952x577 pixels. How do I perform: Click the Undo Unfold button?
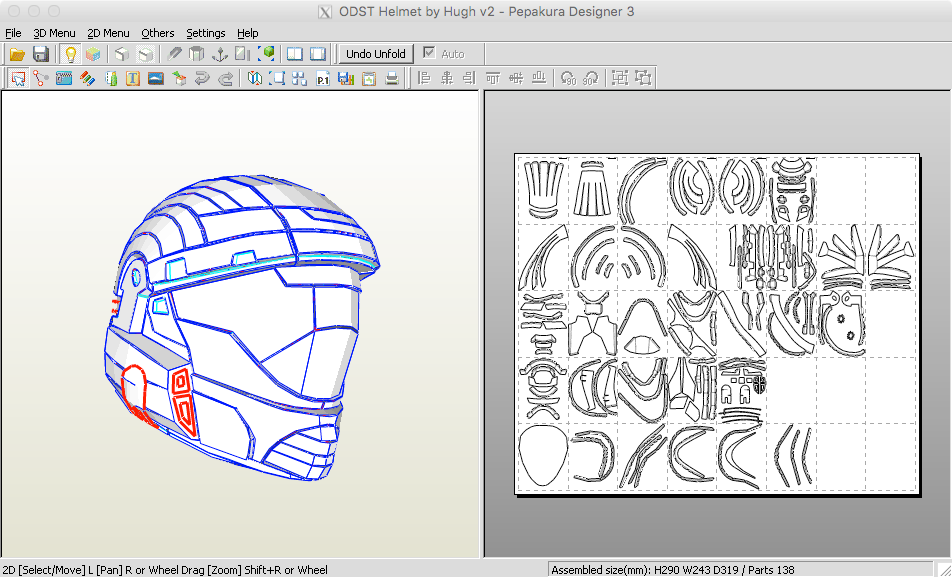[x=376, y=54]
